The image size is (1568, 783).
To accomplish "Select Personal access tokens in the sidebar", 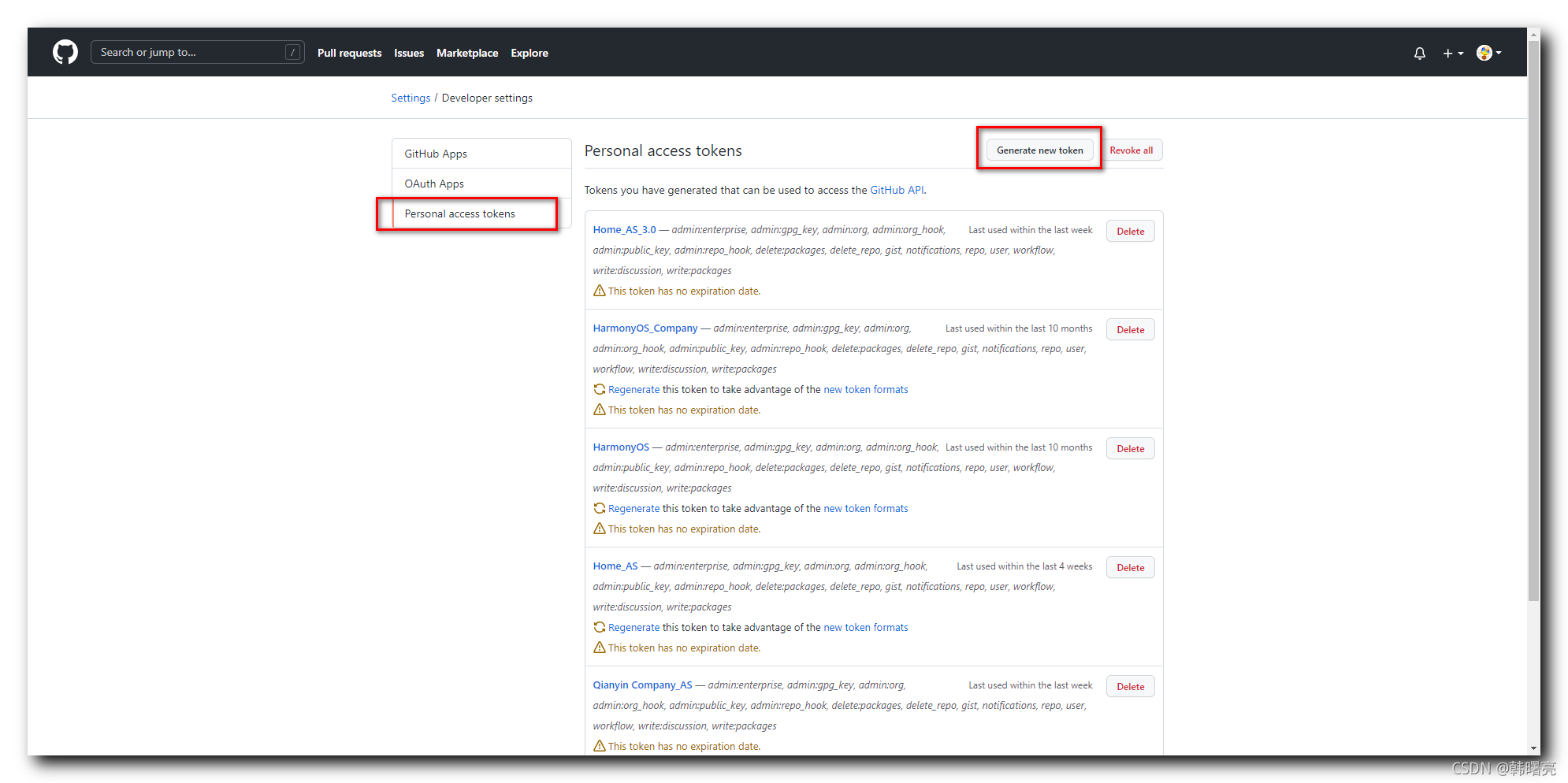I will (481, 213).
